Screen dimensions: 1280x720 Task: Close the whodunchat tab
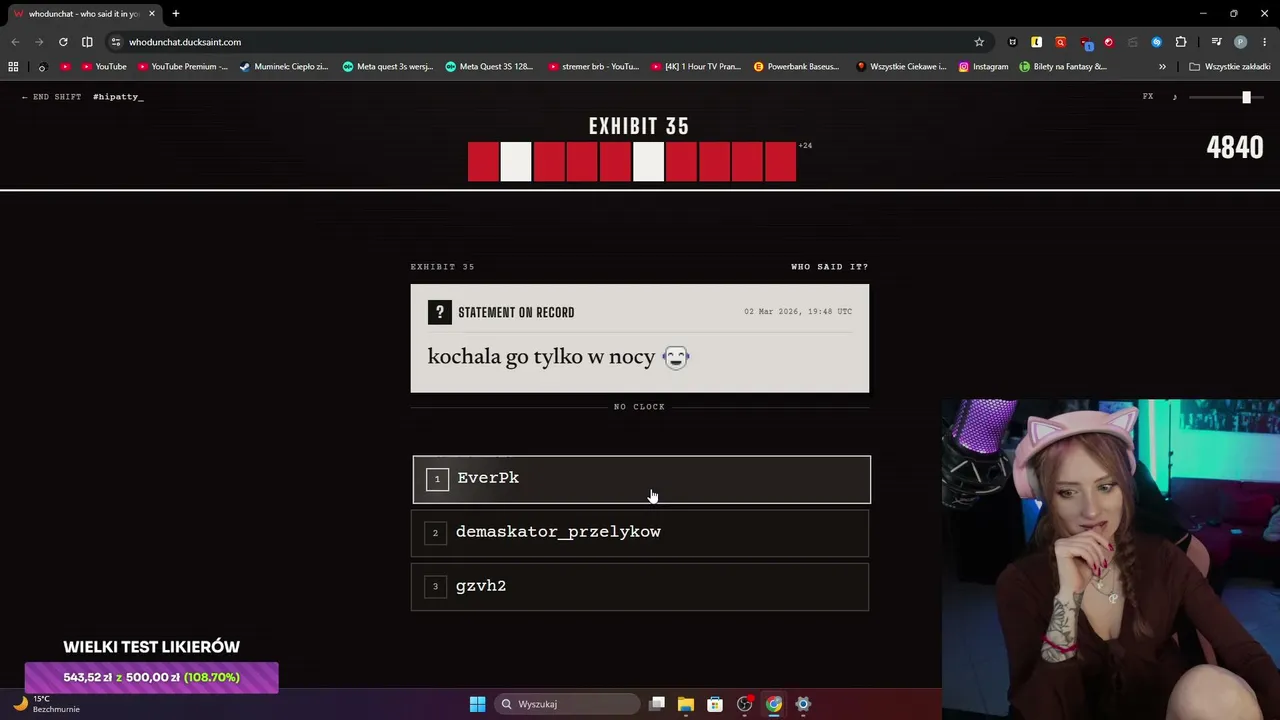(152, 14)
